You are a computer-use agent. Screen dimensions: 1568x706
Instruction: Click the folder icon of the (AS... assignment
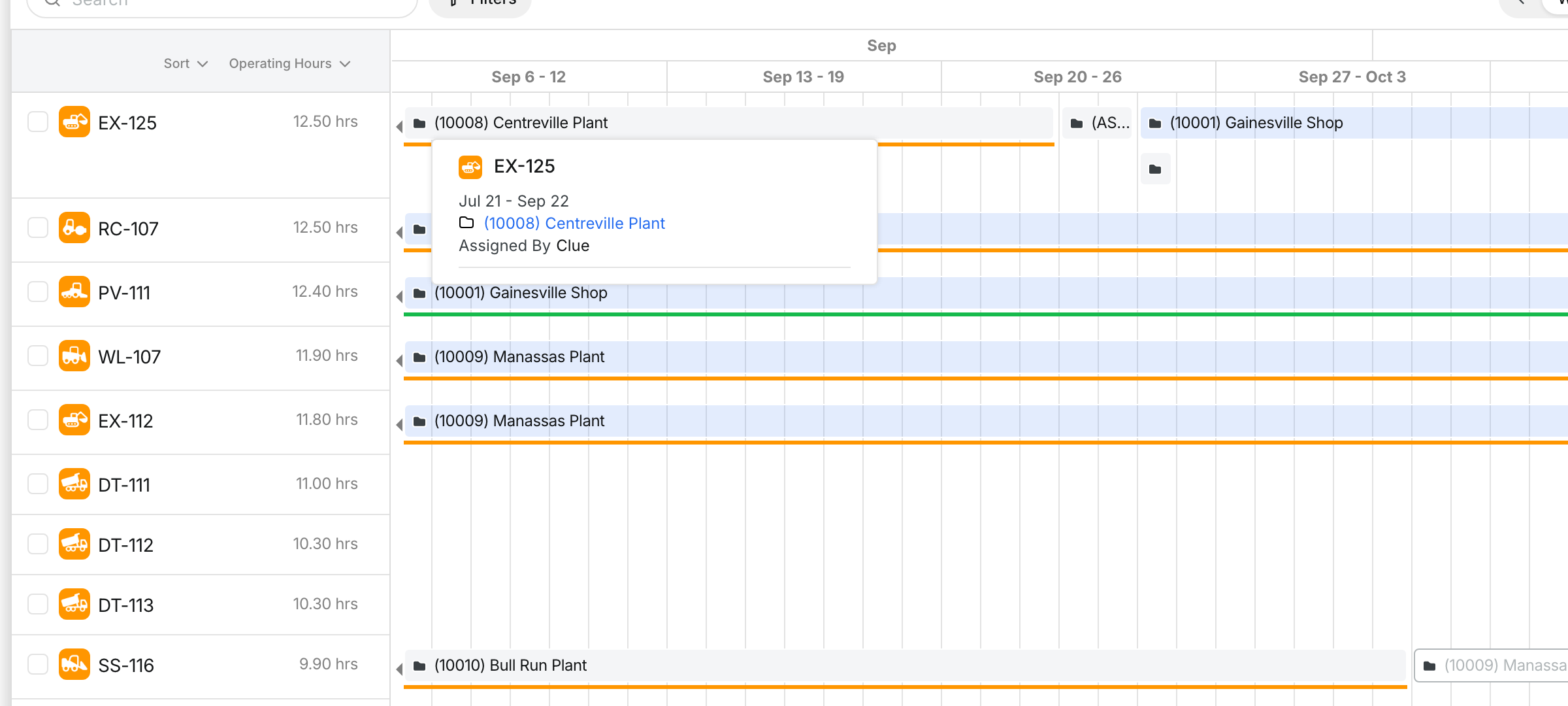click(1077, 124)
